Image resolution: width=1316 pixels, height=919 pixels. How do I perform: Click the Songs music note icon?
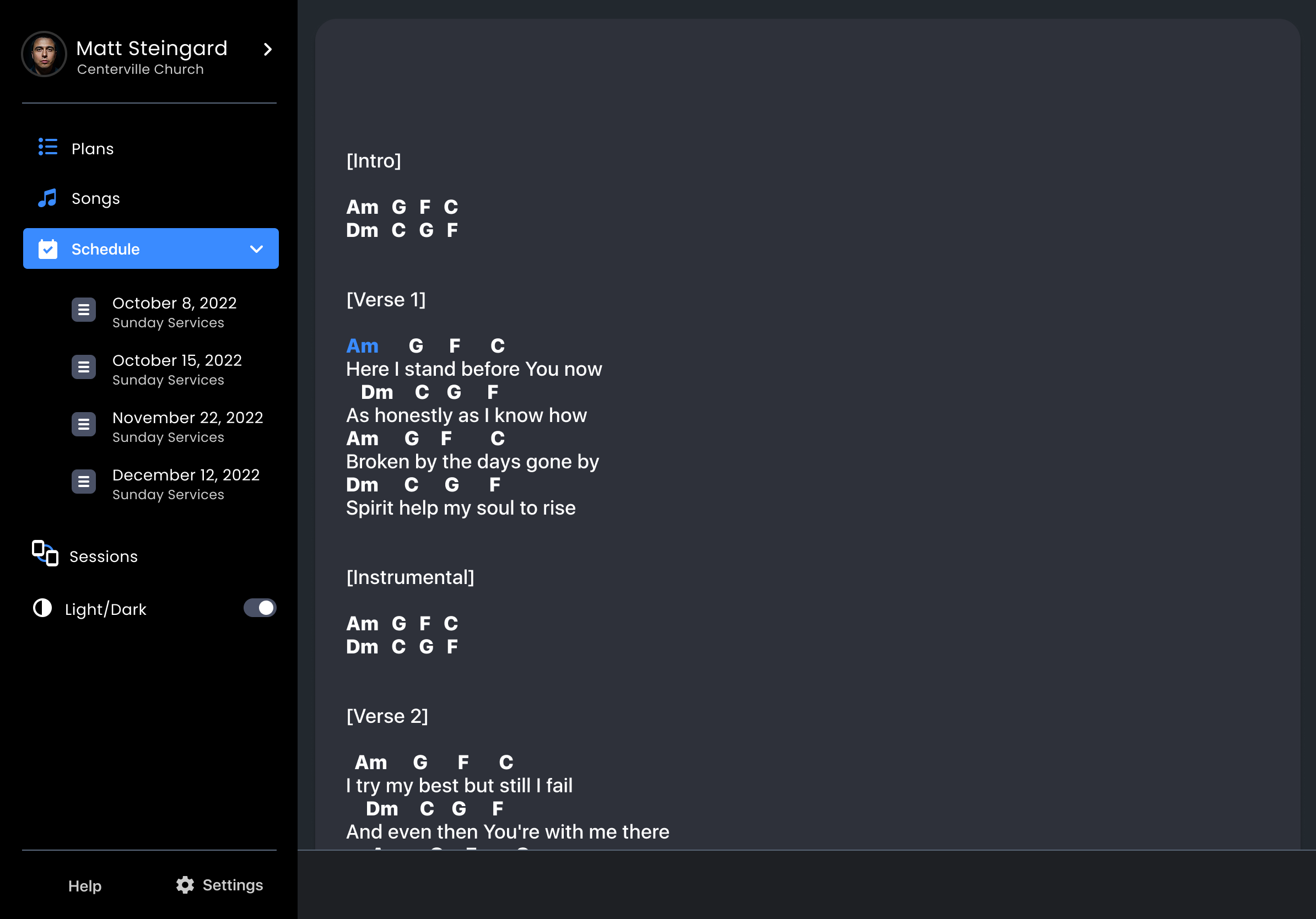tap(47, 198)
